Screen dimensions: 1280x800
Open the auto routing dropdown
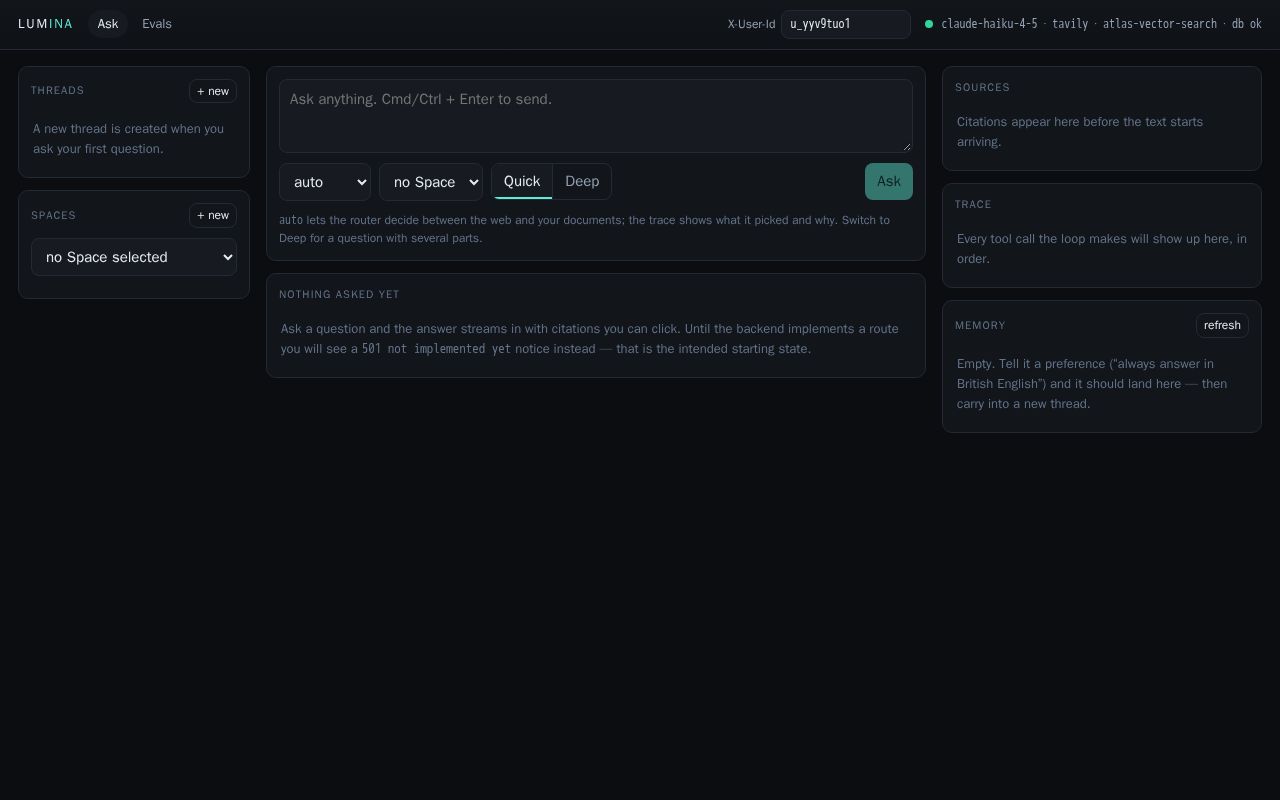point(325,182)
